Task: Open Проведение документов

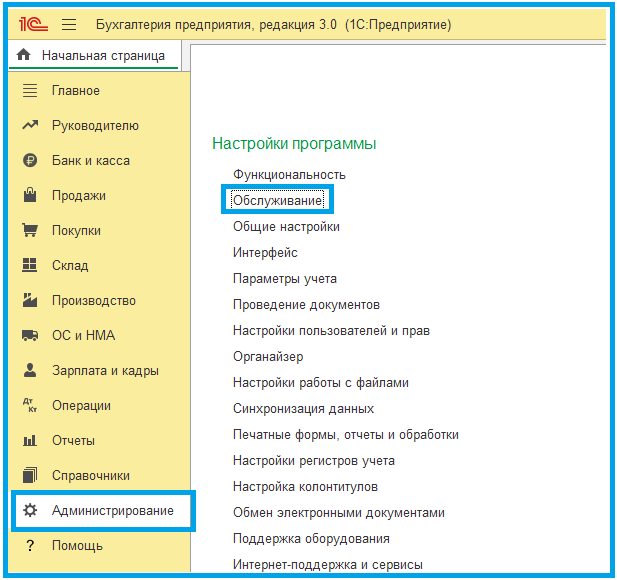Action: pos(307,305)
